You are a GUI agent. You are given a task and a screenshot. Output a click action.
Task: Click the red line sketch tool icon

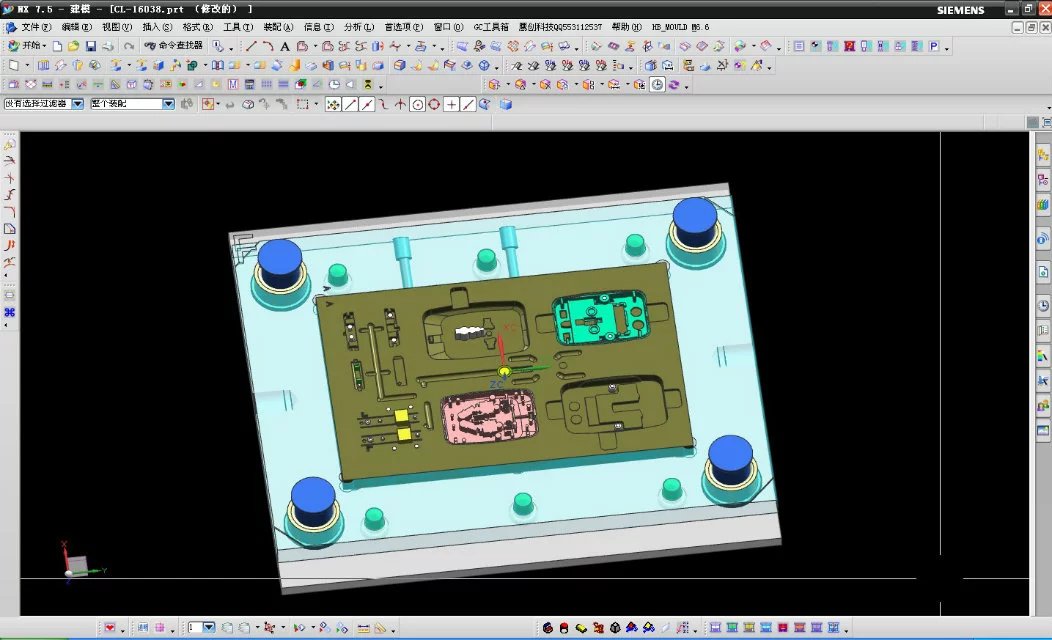coord(251,46)
